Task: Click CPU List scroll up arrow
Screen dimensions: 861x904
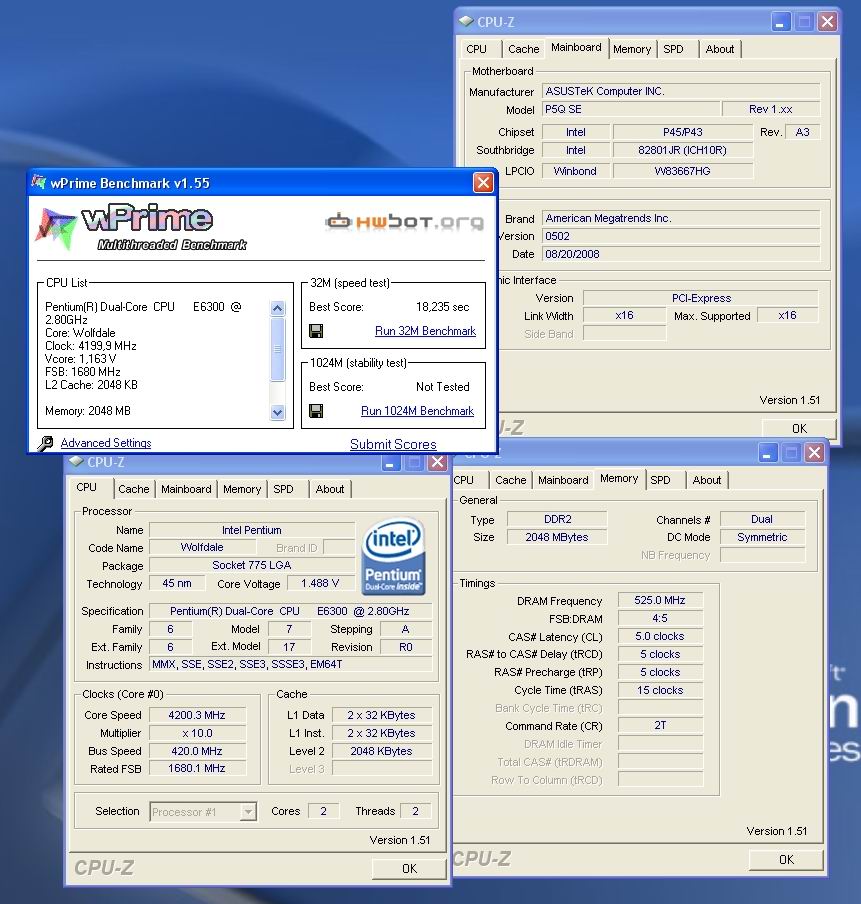Action: tap(277, 308)
